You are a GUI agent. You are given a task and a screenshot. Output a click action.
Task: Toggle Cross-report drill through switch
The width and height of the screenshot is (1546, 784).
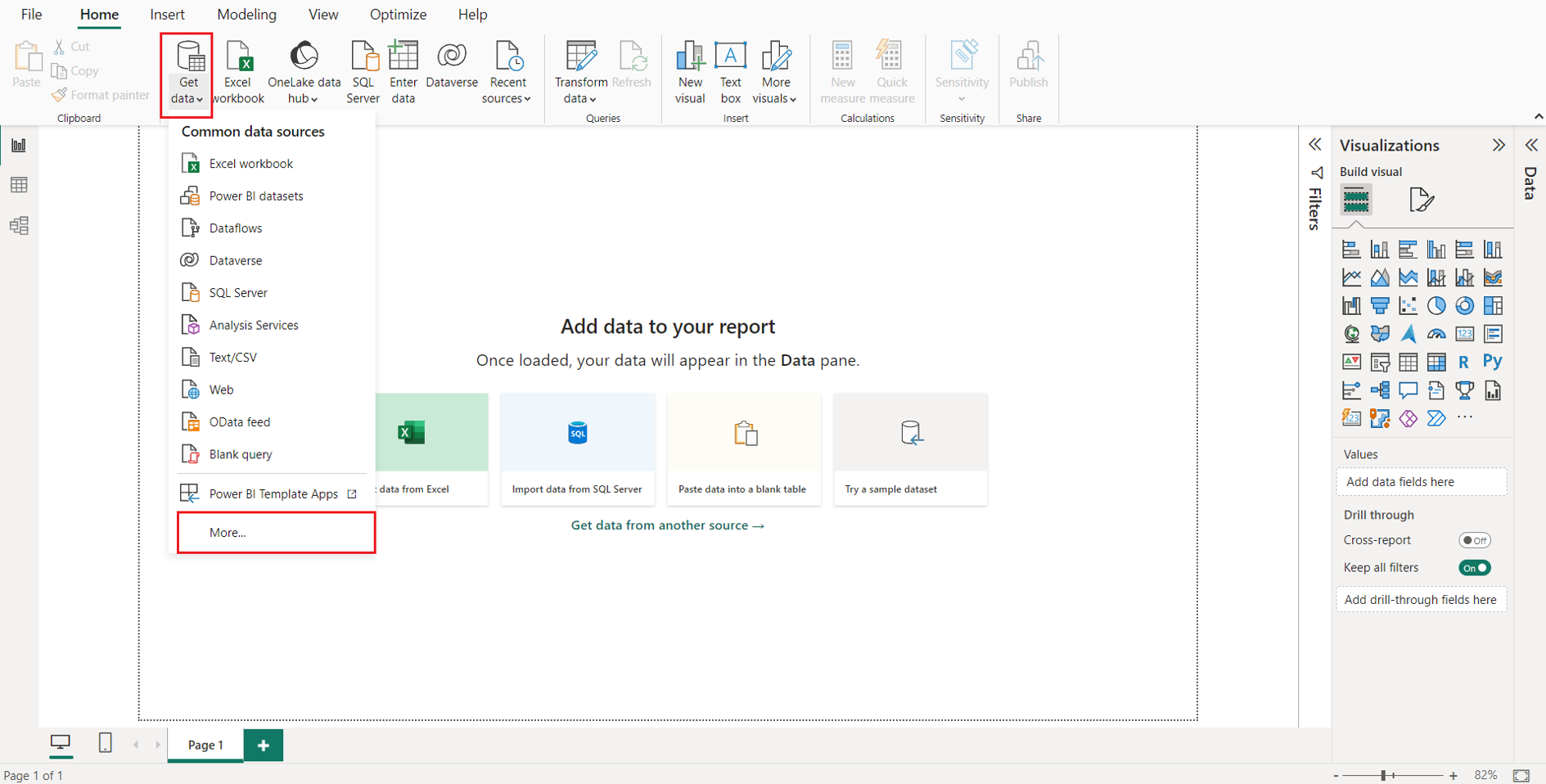[x=1475, y=540]
